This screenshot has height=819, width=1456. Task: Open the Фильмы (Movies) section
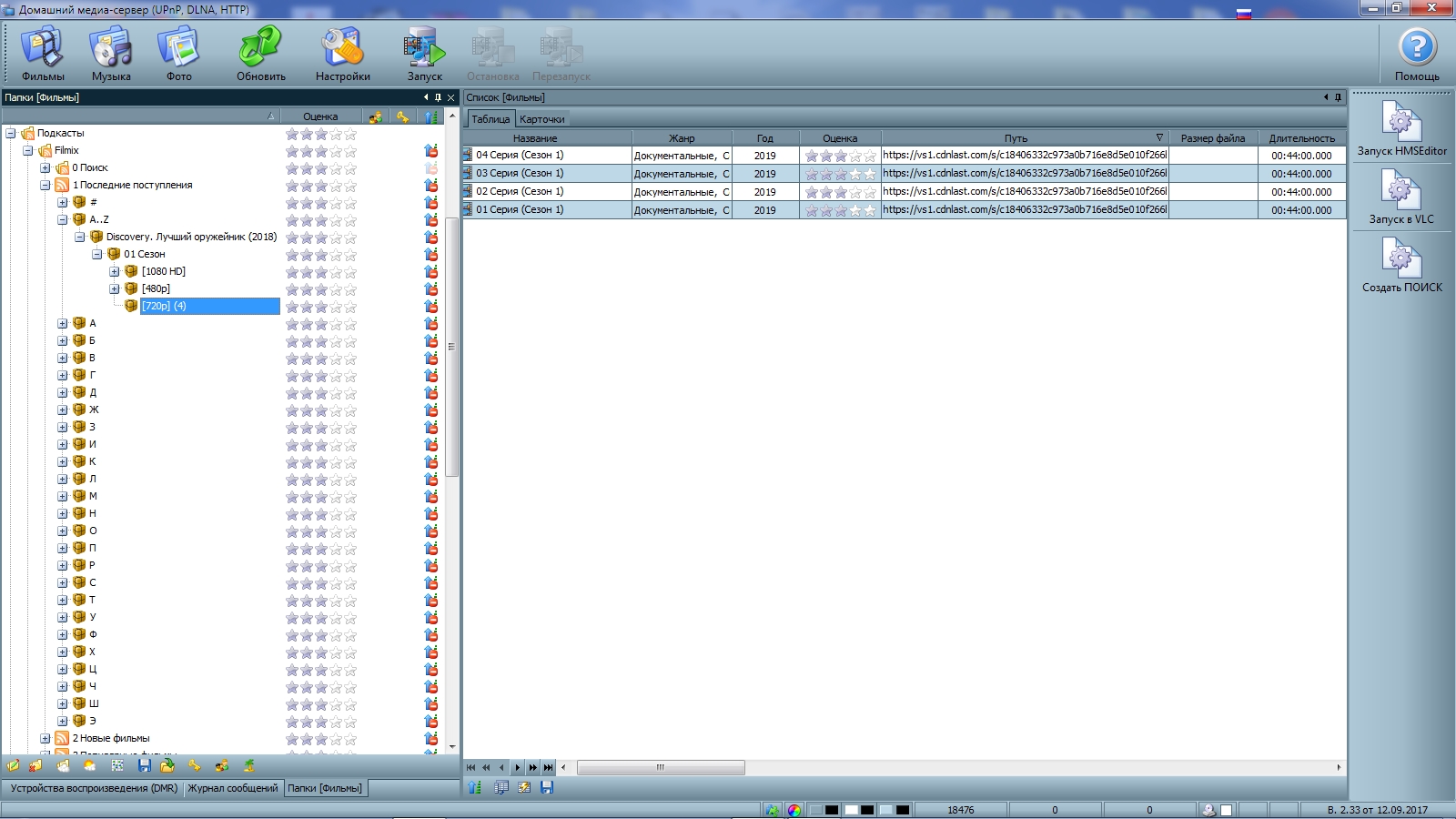[x=43, y=54]
